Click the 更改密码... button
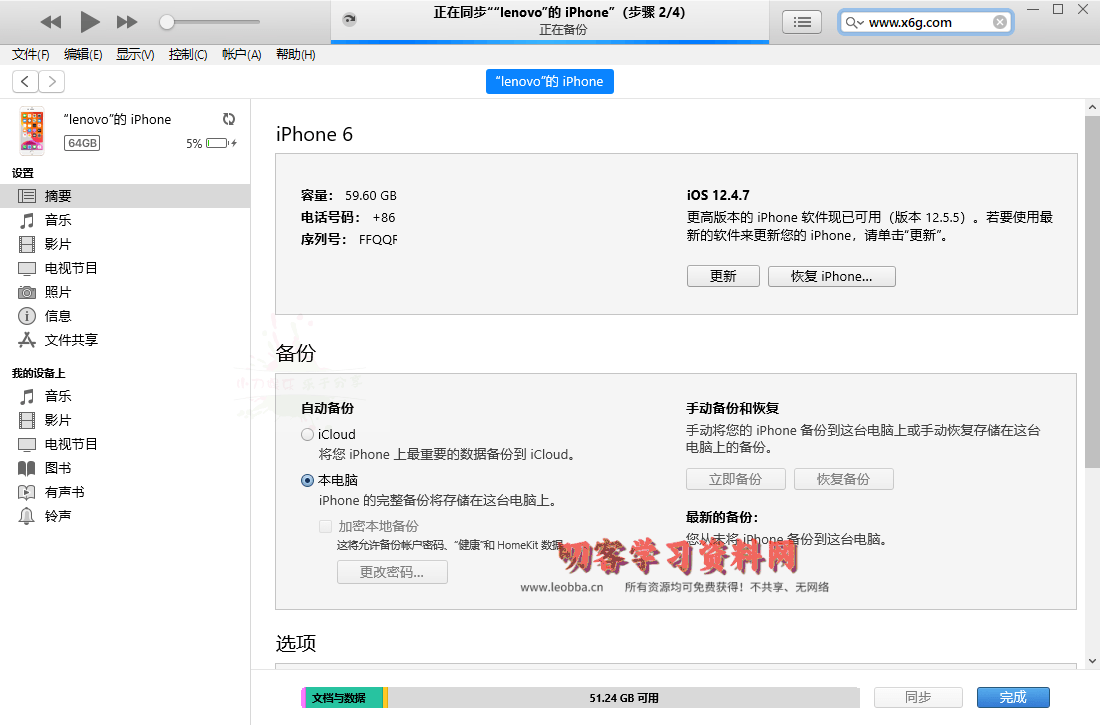This screenshot has height=725, width=1100. [392, 572]
